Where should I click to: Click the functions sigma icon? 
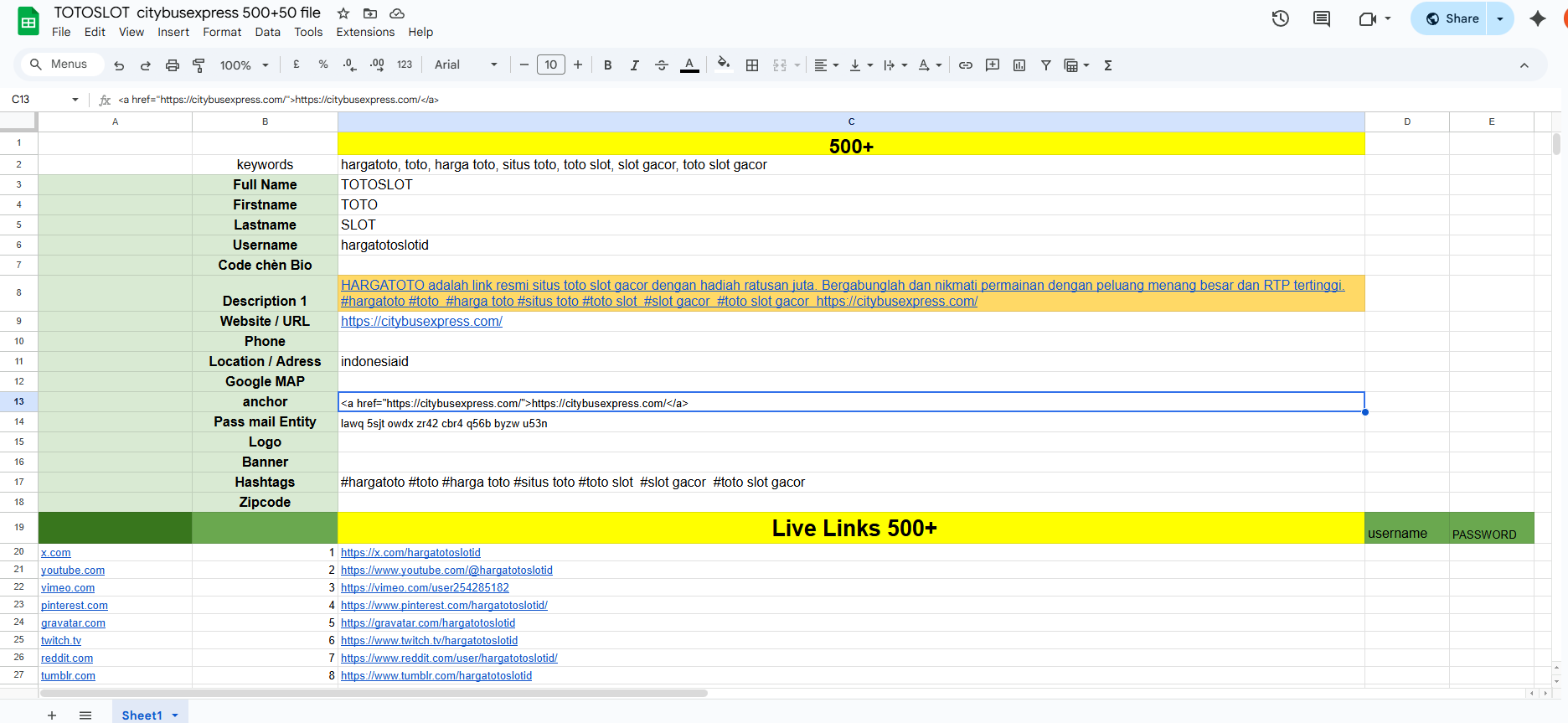click(x=1108, y=65)
